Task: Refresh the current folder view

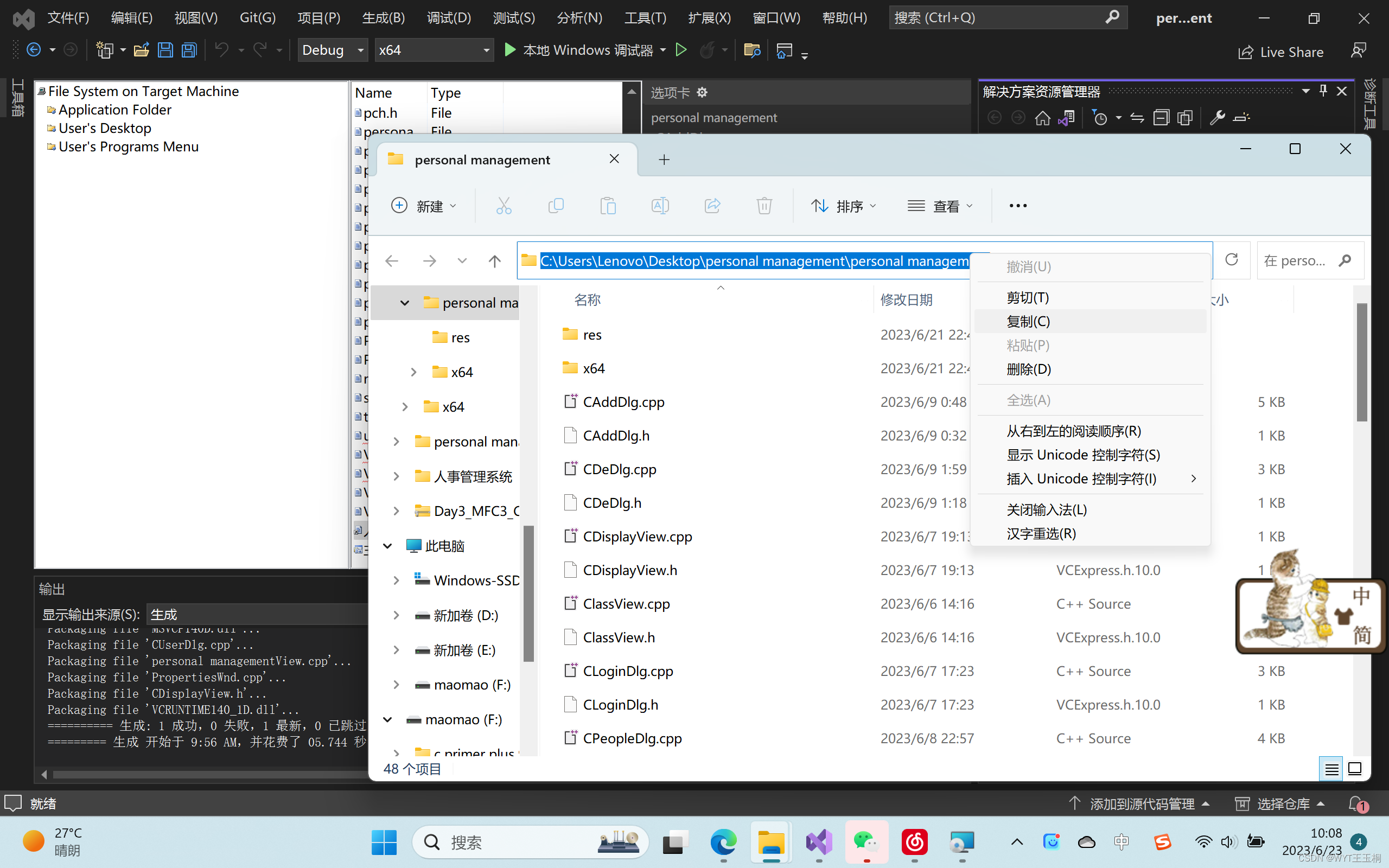Action: tap(1232, 260)
